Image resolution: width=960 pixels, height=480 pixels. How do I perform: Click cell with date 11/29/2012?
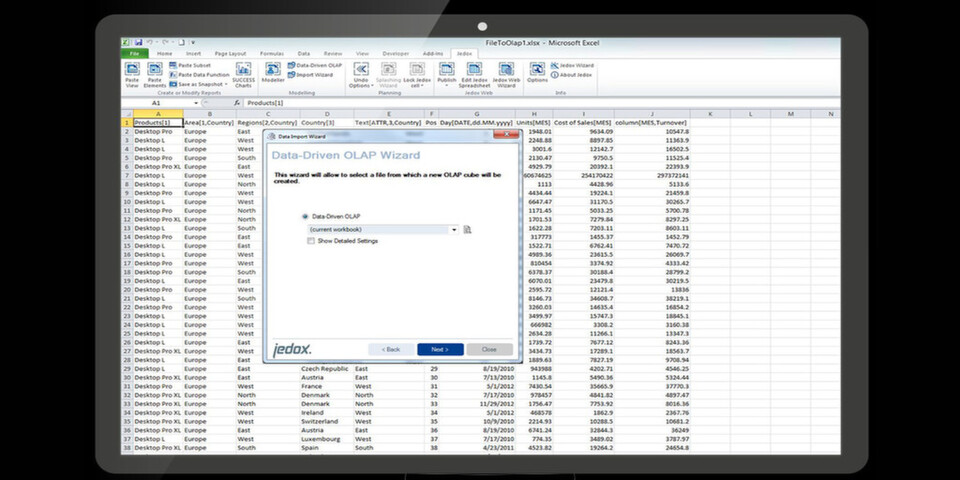[x=476, y=403]
